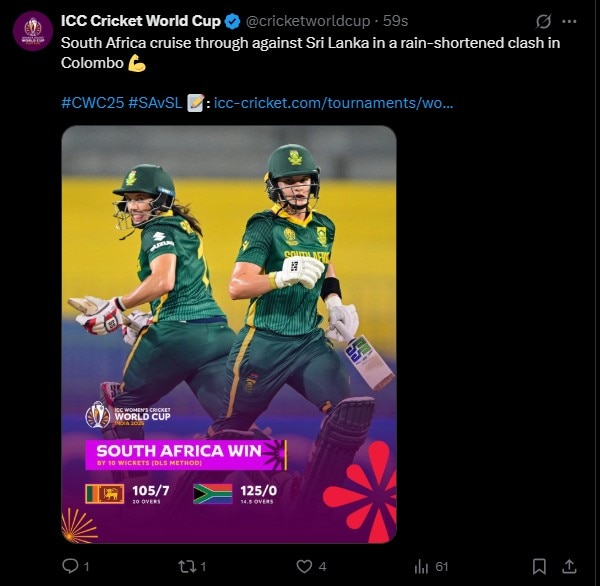This screenshot has height=586, width=600.
Task: Share the tweet via the upload arrow icon
Action: tap(570, 566)
